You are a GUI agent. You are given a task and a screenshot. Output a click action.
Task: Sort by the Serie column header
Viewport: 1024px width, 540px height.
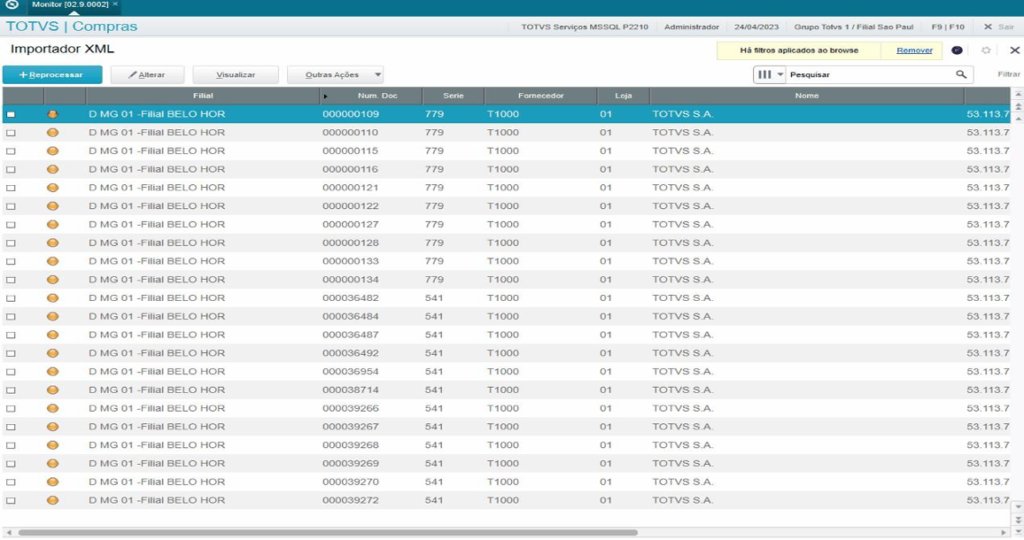[x=453, y=95]
